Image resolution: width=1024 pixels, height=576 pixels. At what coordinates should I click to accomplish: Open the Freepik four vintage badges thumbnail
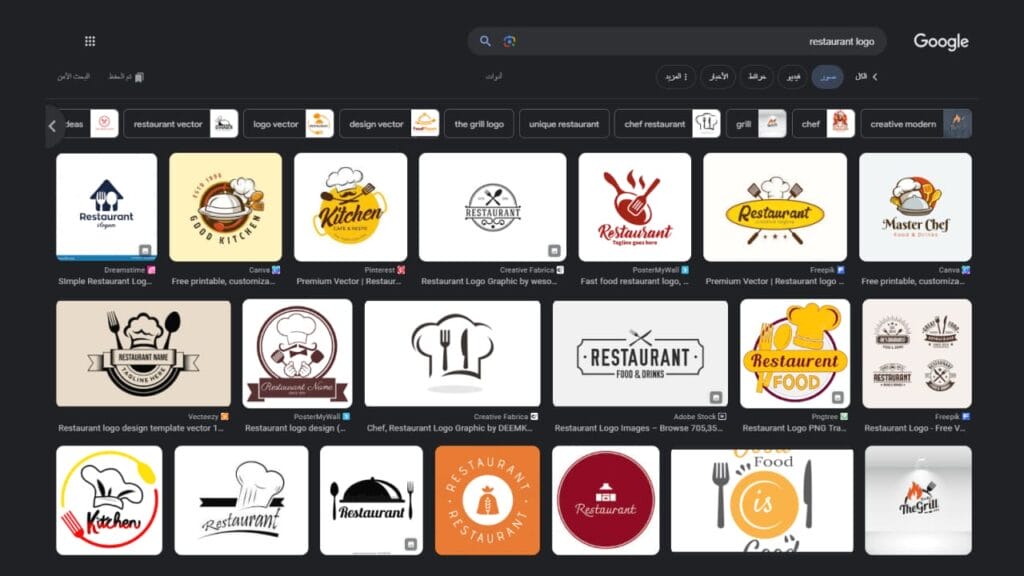coord(917,354)
